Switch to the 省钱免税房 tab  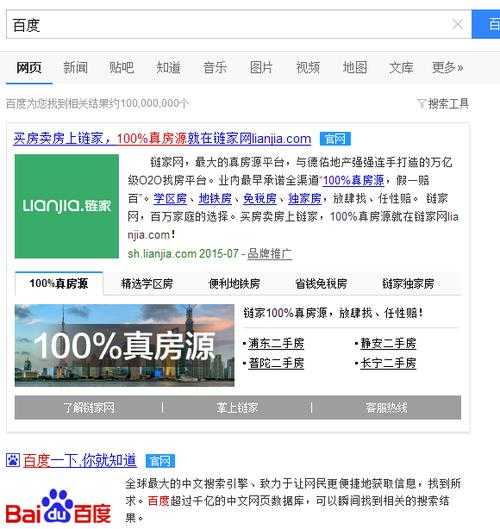click(321, 284)
